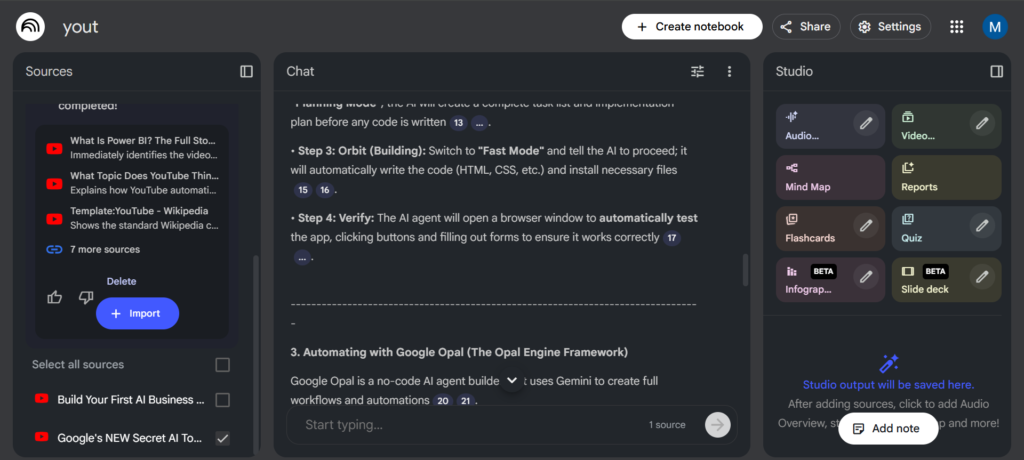Jump to bottom using chat down chevron
1024x460 pixels.
pyautogui.click(x=512, y=380)
